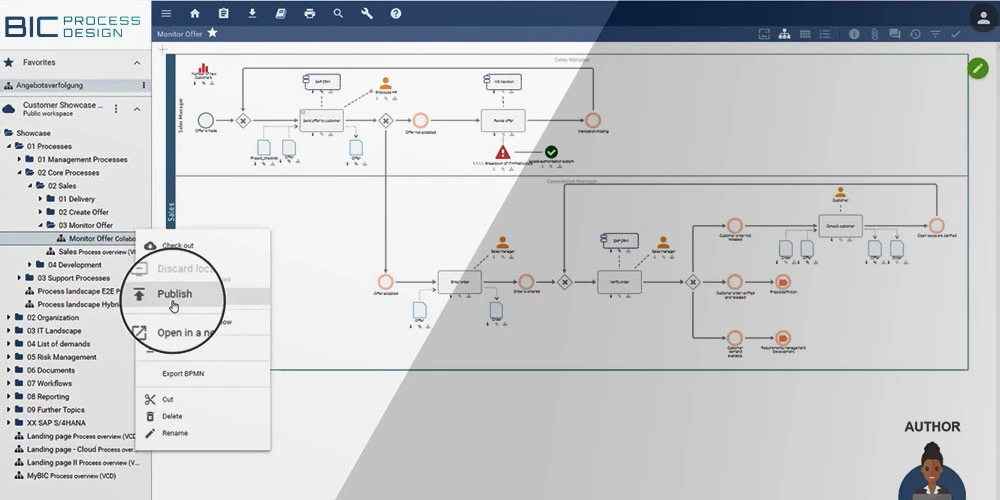Collapse the Customer Showcase workspace chevron
1000x500 pixels.
coord(137,109)
